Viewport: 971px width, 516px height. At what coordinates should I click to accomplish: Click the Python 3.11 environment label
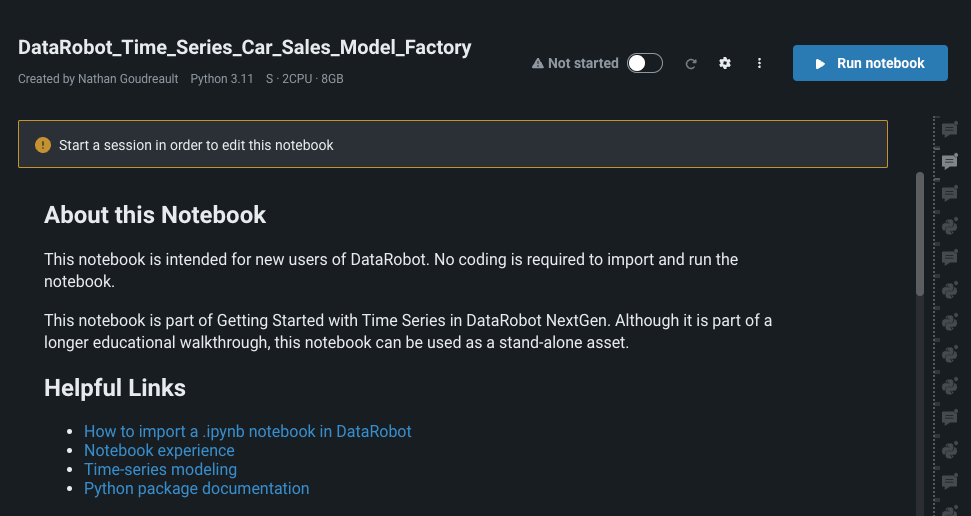point(222,78)
